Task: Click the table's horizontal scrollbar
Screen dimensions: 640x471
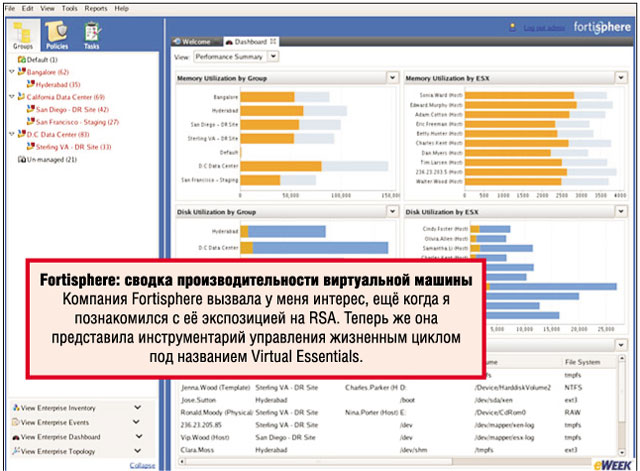Action: pos(318,462)
